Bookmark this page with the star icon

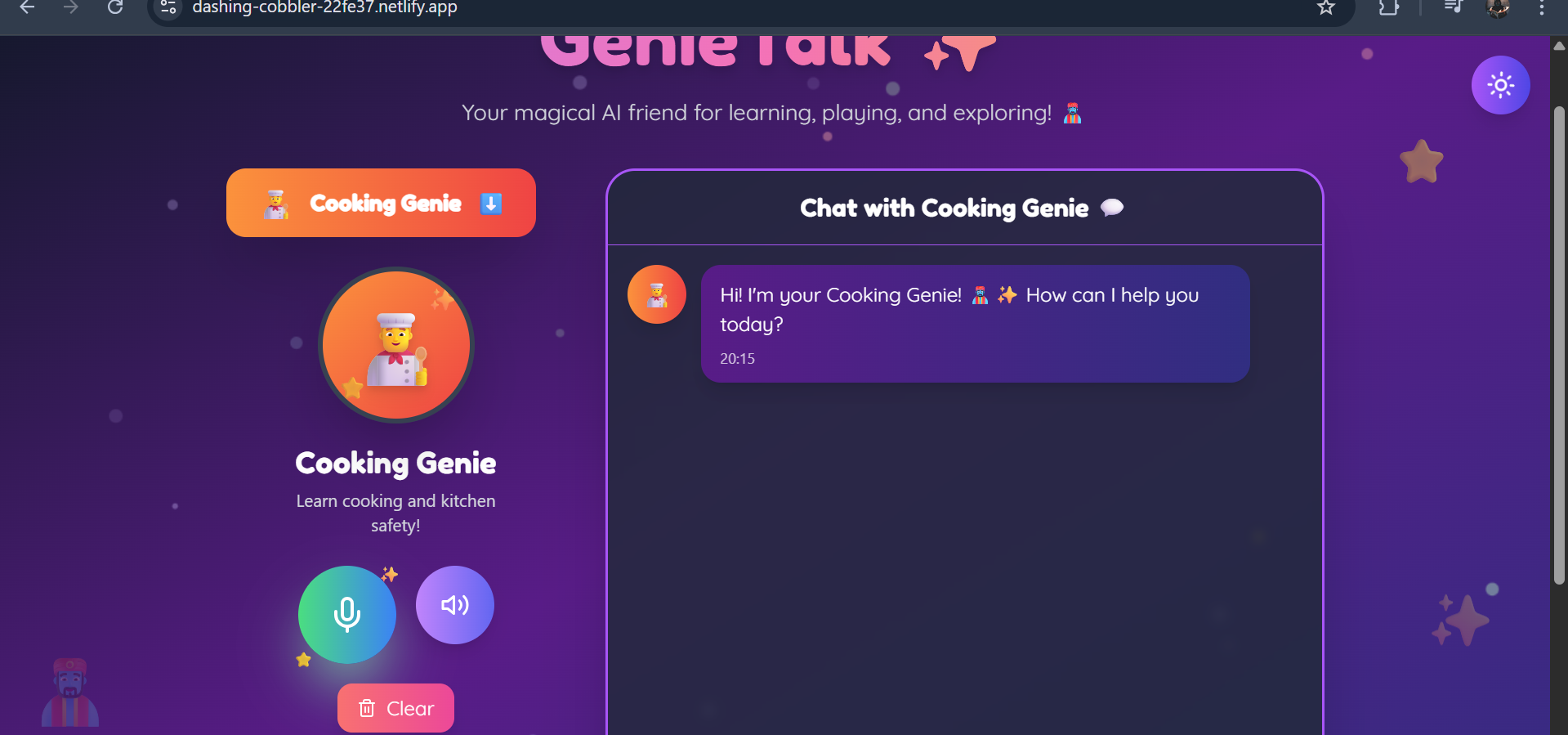[x=1326, y=7]
